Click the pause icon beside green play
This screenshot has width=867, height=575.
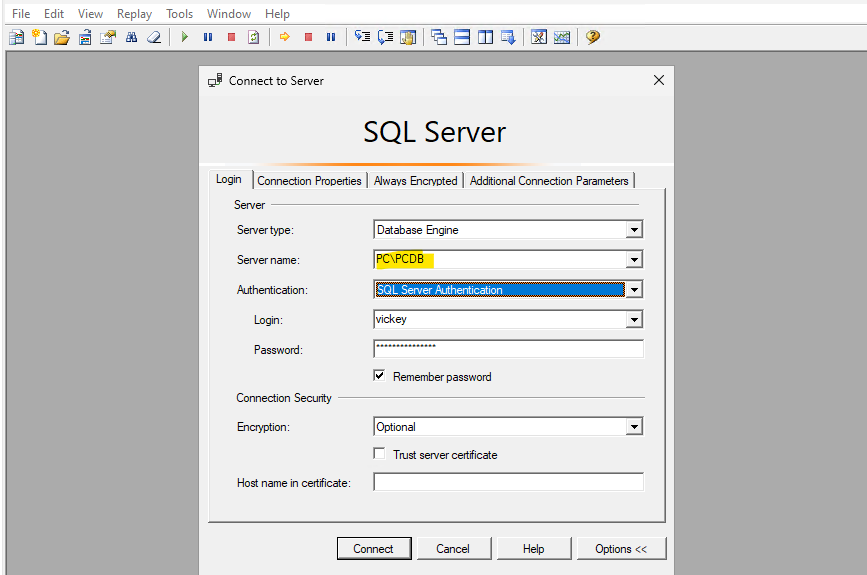click(x=208, y=37)
